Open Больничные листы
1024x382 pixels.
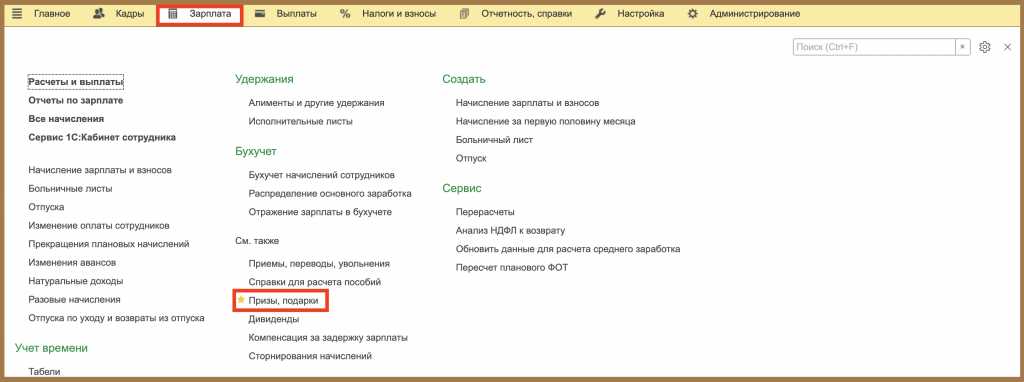point(71,188)
